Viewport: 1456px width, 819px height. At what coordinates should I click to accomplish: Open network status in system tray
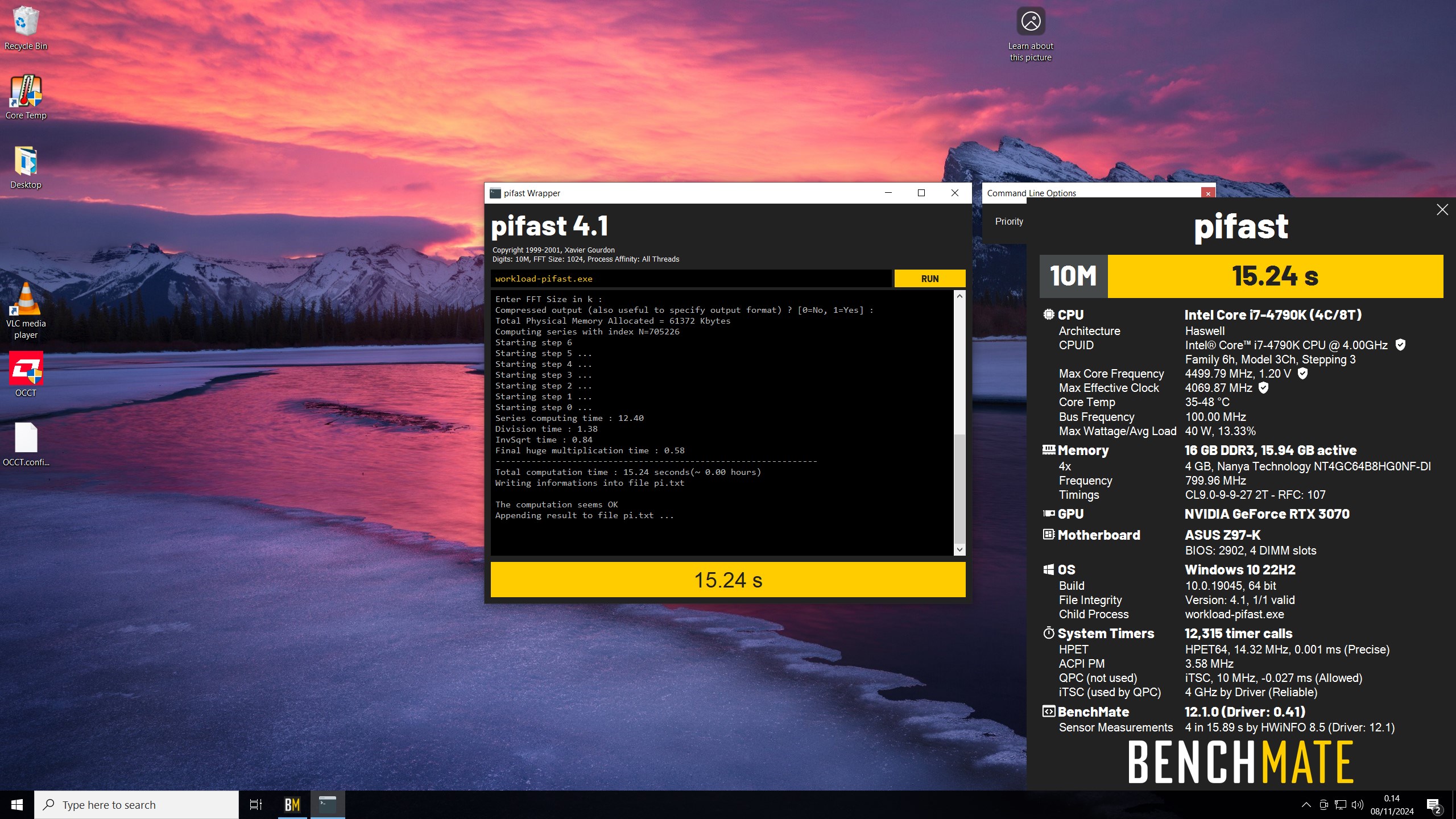tap(1341, 805)
